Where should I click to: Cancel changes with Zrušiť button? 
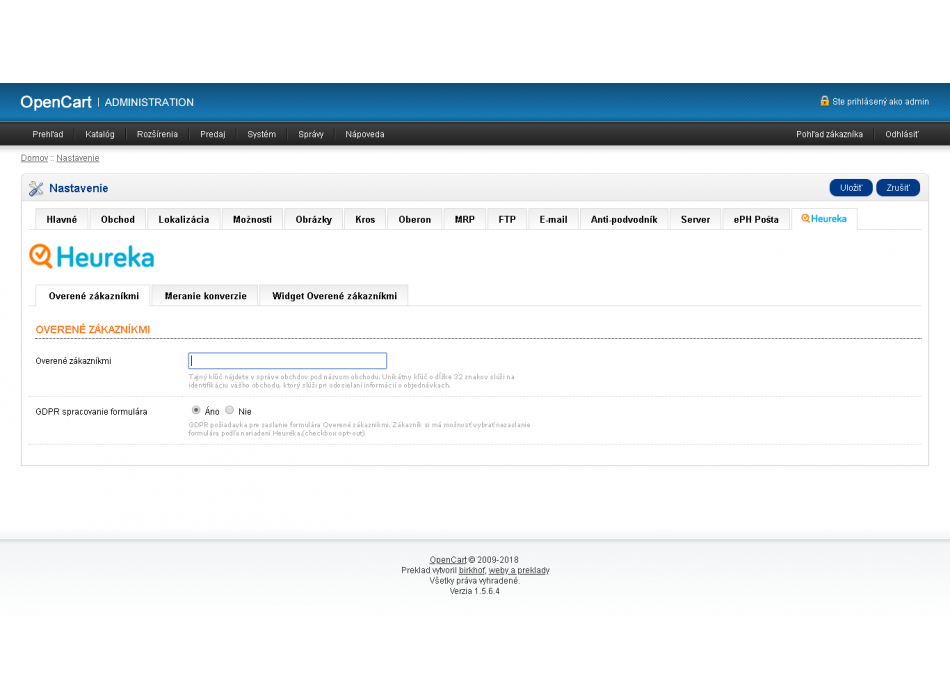(x=898, y=188)
